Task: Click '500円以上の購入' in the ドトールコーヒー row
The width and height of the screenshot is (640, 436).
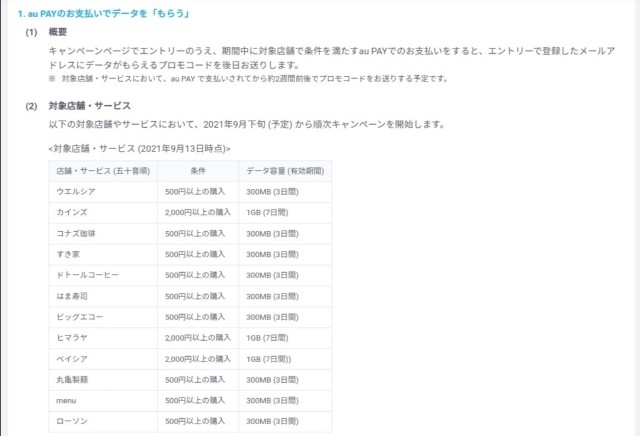Action: click(x=195, y=275)
